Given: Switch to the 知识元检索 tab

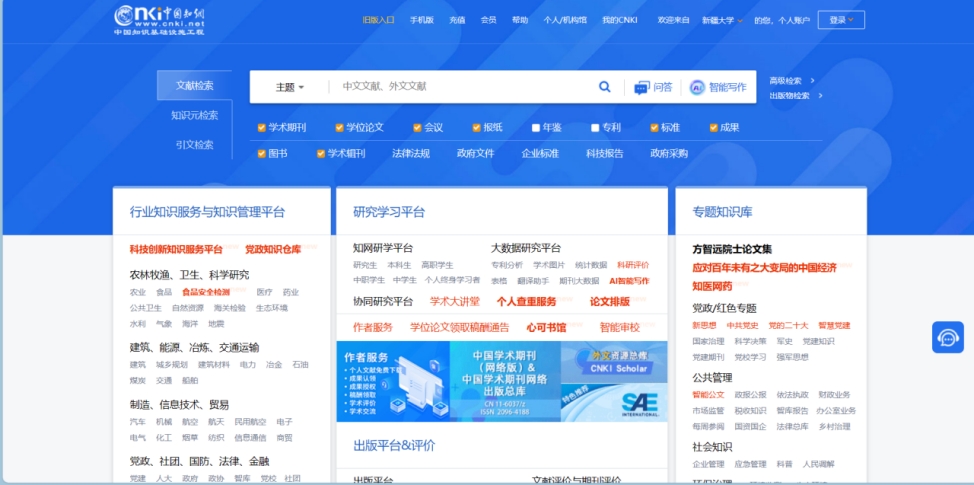Looking at the screenshot, I should (194, 116).
